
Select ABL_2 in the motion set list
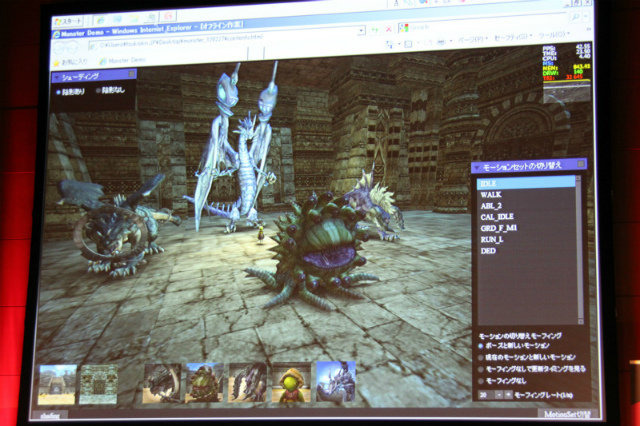526,206
